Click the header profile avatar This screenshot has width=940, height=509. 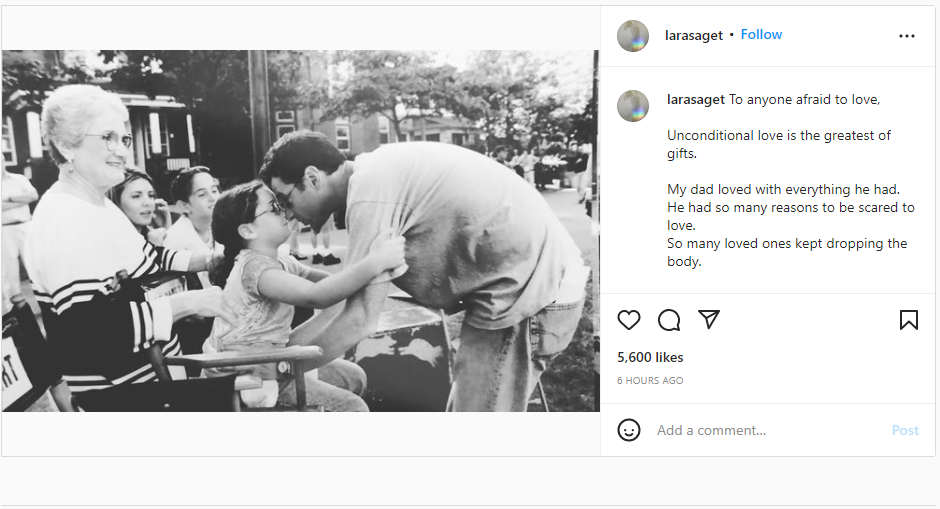(633, 36)
